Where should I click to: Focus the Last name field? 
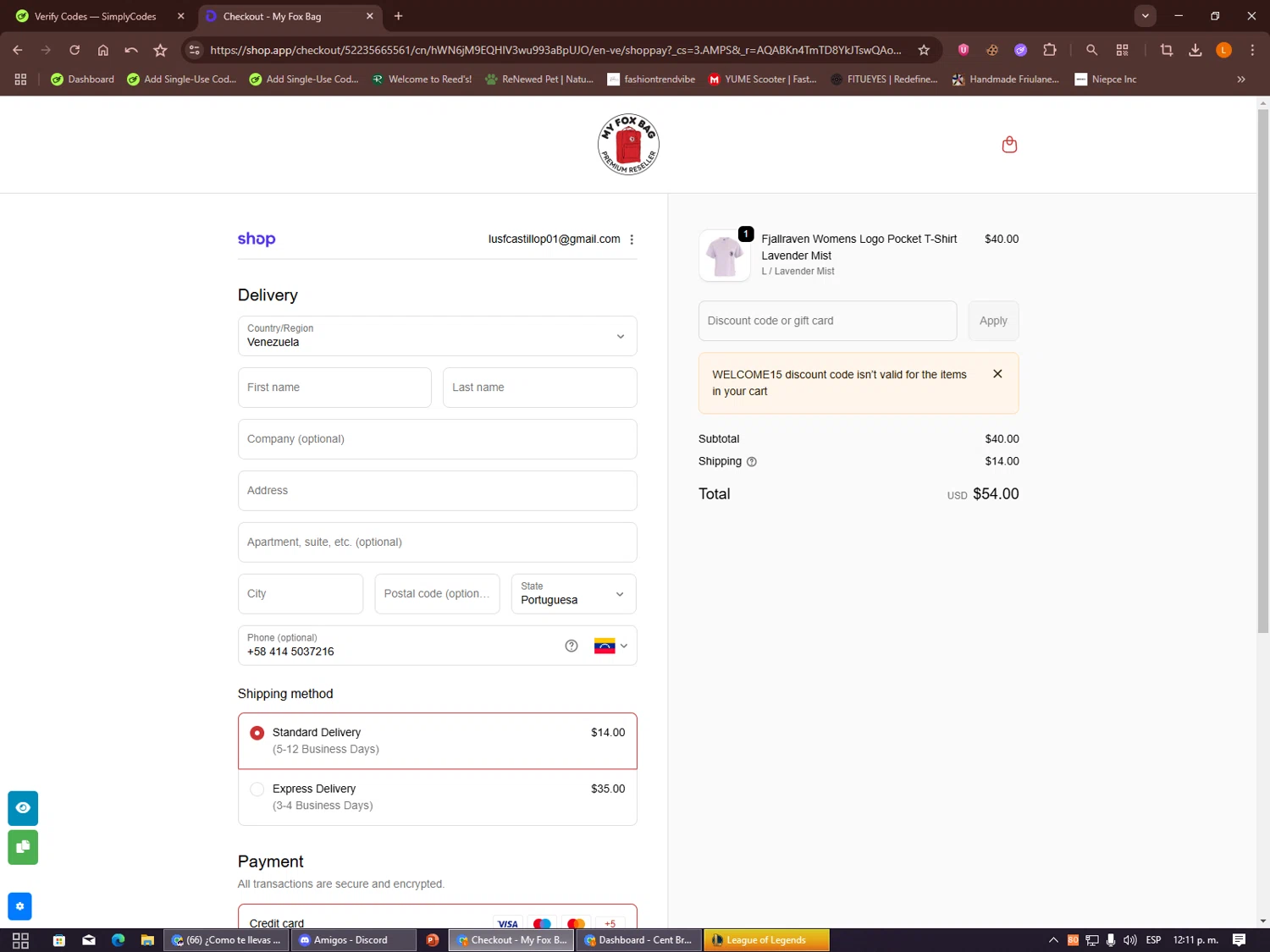(539, 388)
